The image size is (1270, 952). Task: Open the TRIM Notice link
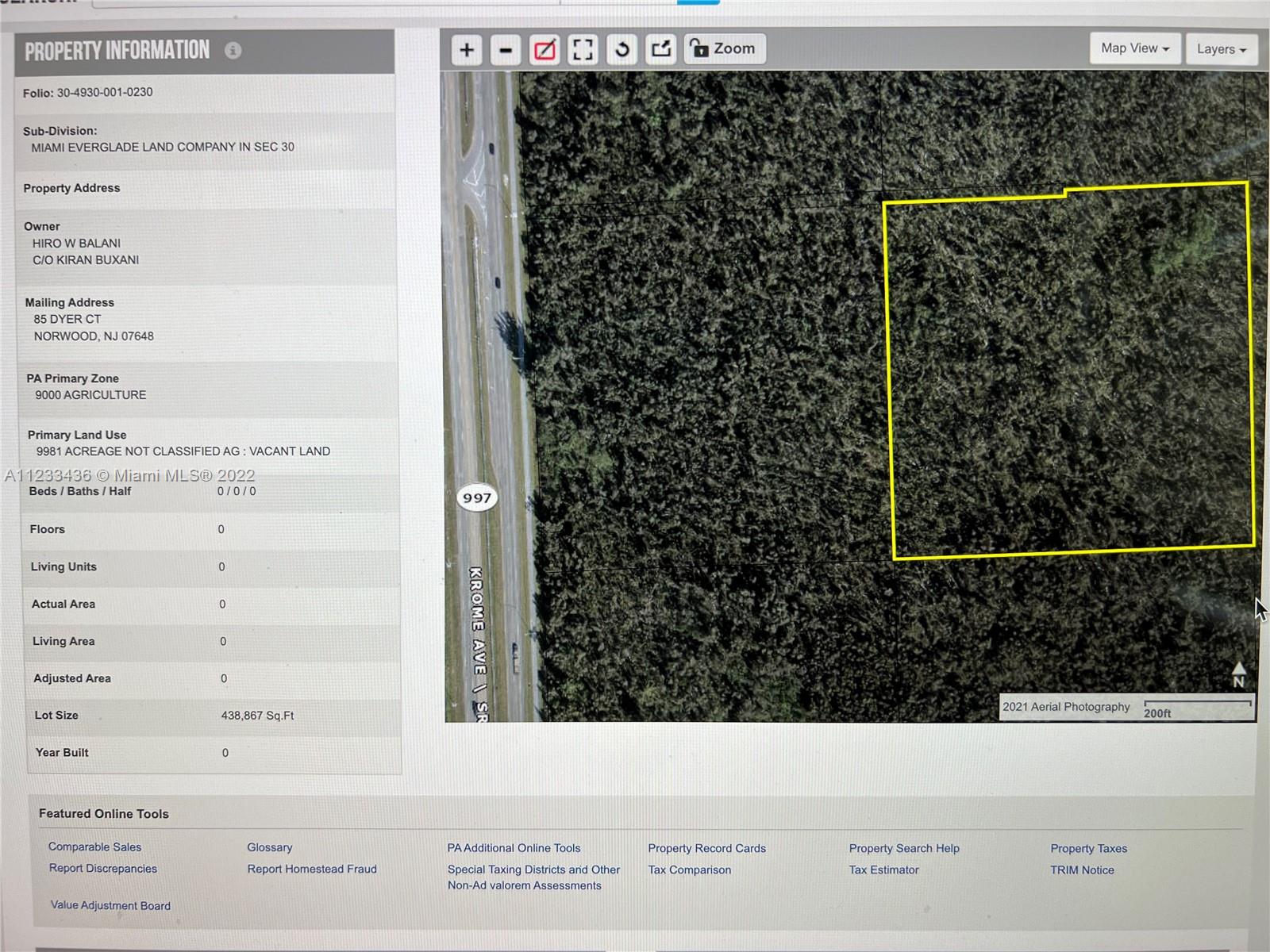click(x=1083, y=870)
